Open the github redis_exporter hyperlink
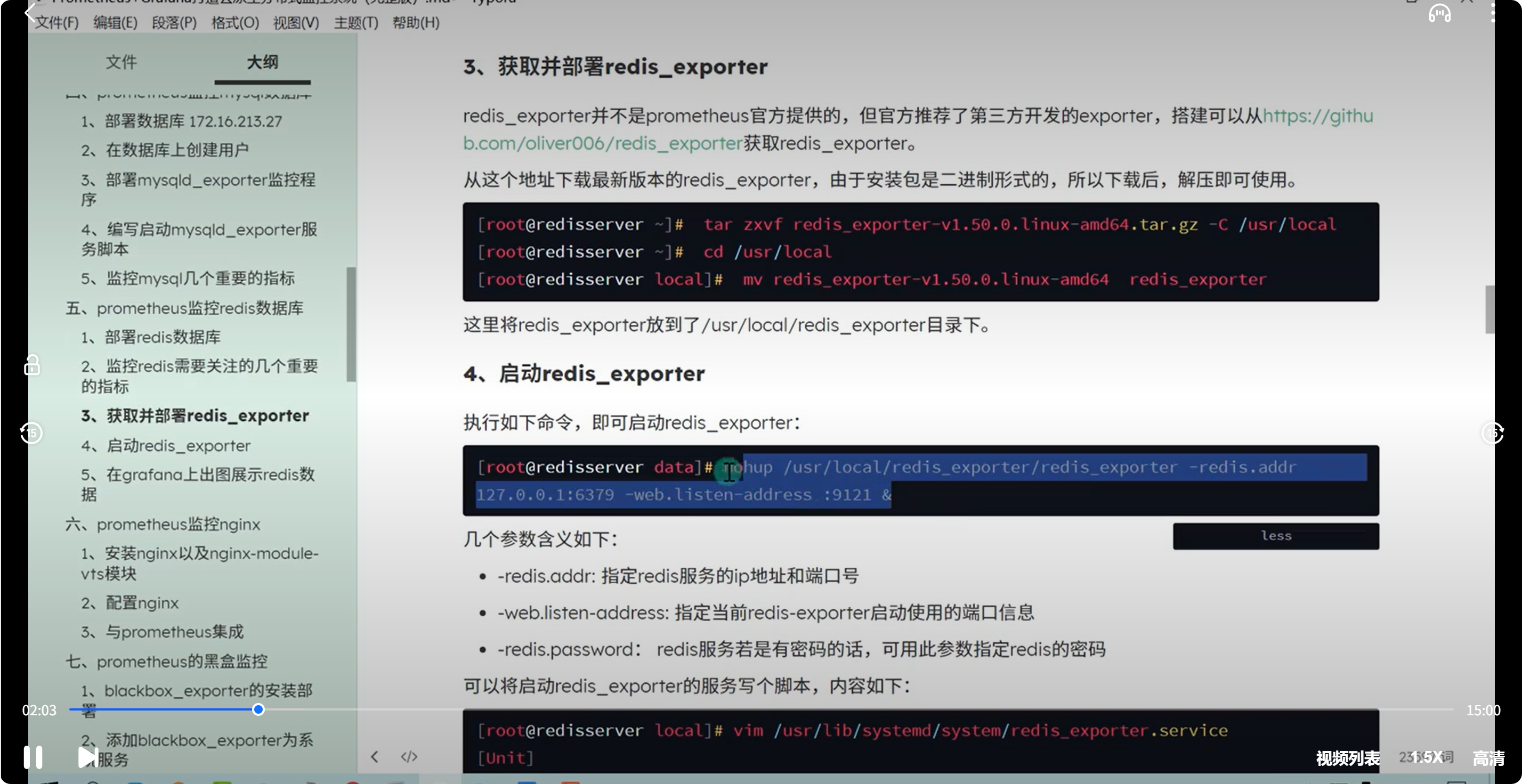The height and width of the screenshot is (784, 1522). 603,143
